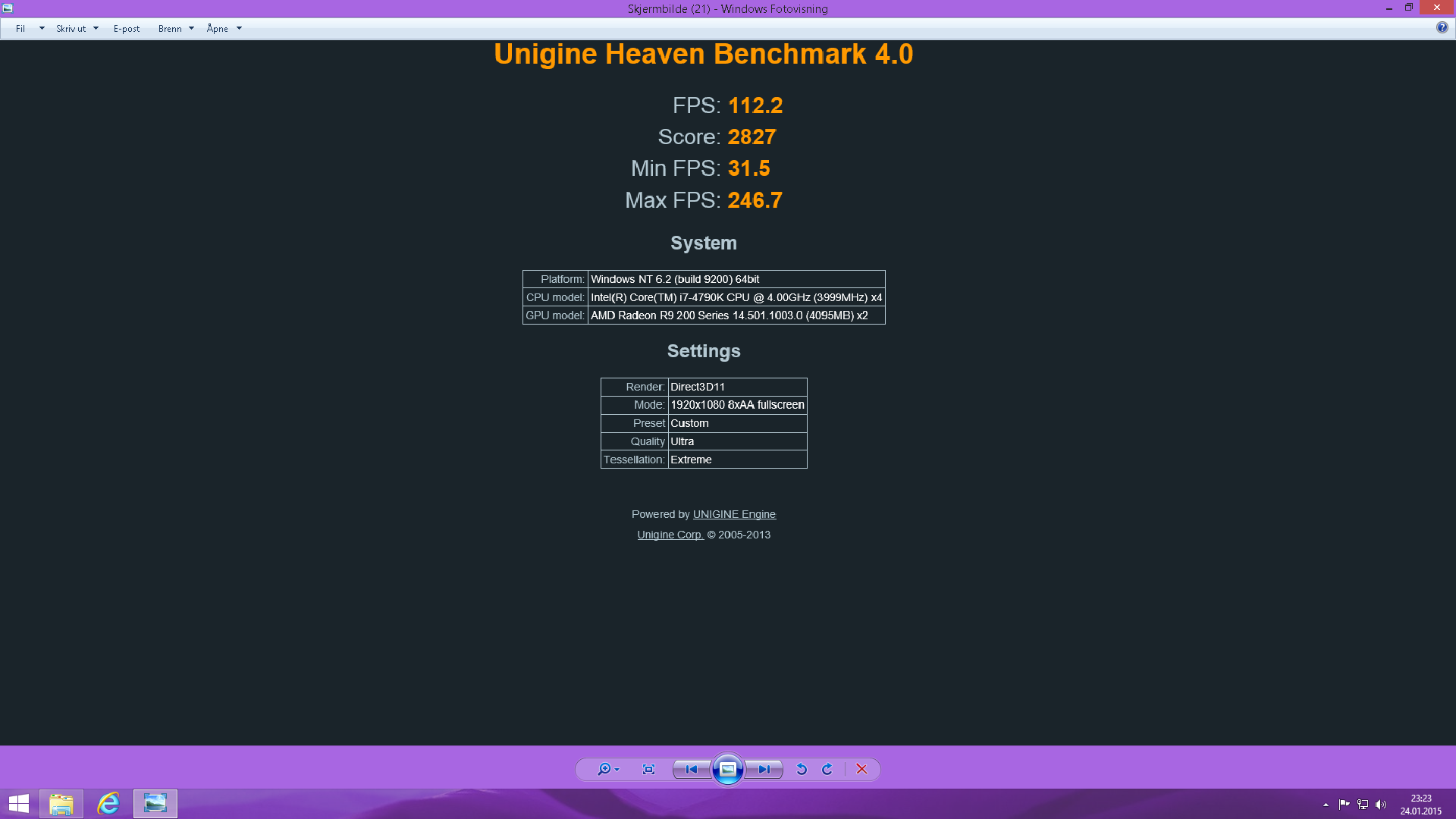Expand the Åpne dropdown arrow
Image resolution: width=1456 pixels, height=819 pixels.
point(239,29)
